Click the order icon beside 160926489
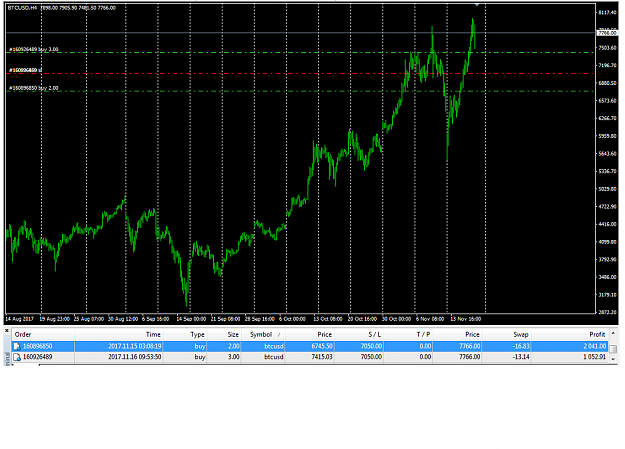The height and width of the screenshot is (449, 625). click(x=17, y=357)
